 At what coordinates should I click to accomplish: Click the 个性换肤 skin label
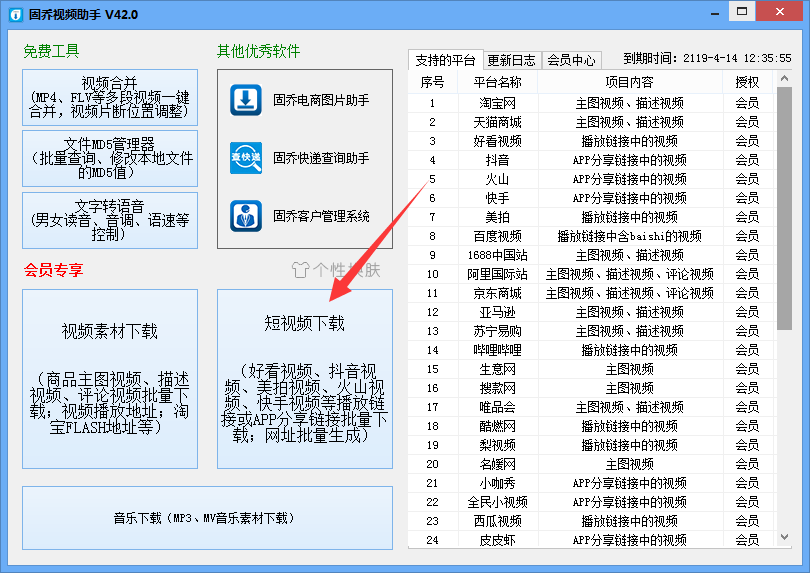click(346, 270)
